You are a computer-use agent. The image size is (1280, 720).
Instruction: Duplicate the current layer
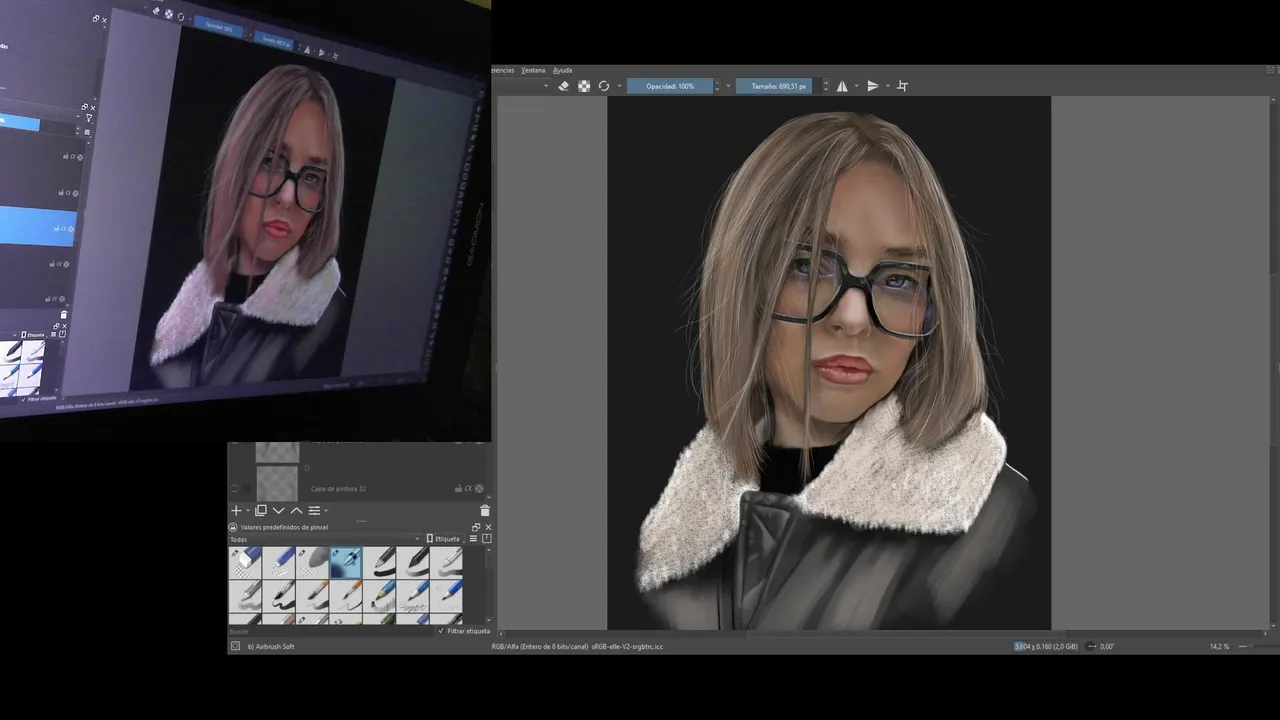261,510
